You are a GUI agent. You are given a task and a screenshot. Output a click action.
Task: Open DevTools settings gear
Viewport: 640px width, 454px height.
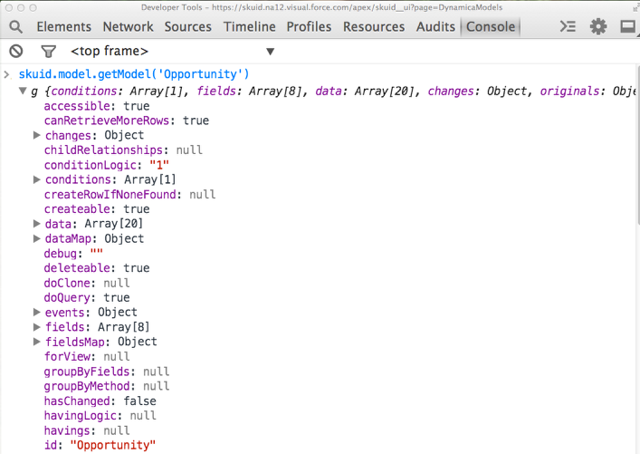[x=598, y=27]
